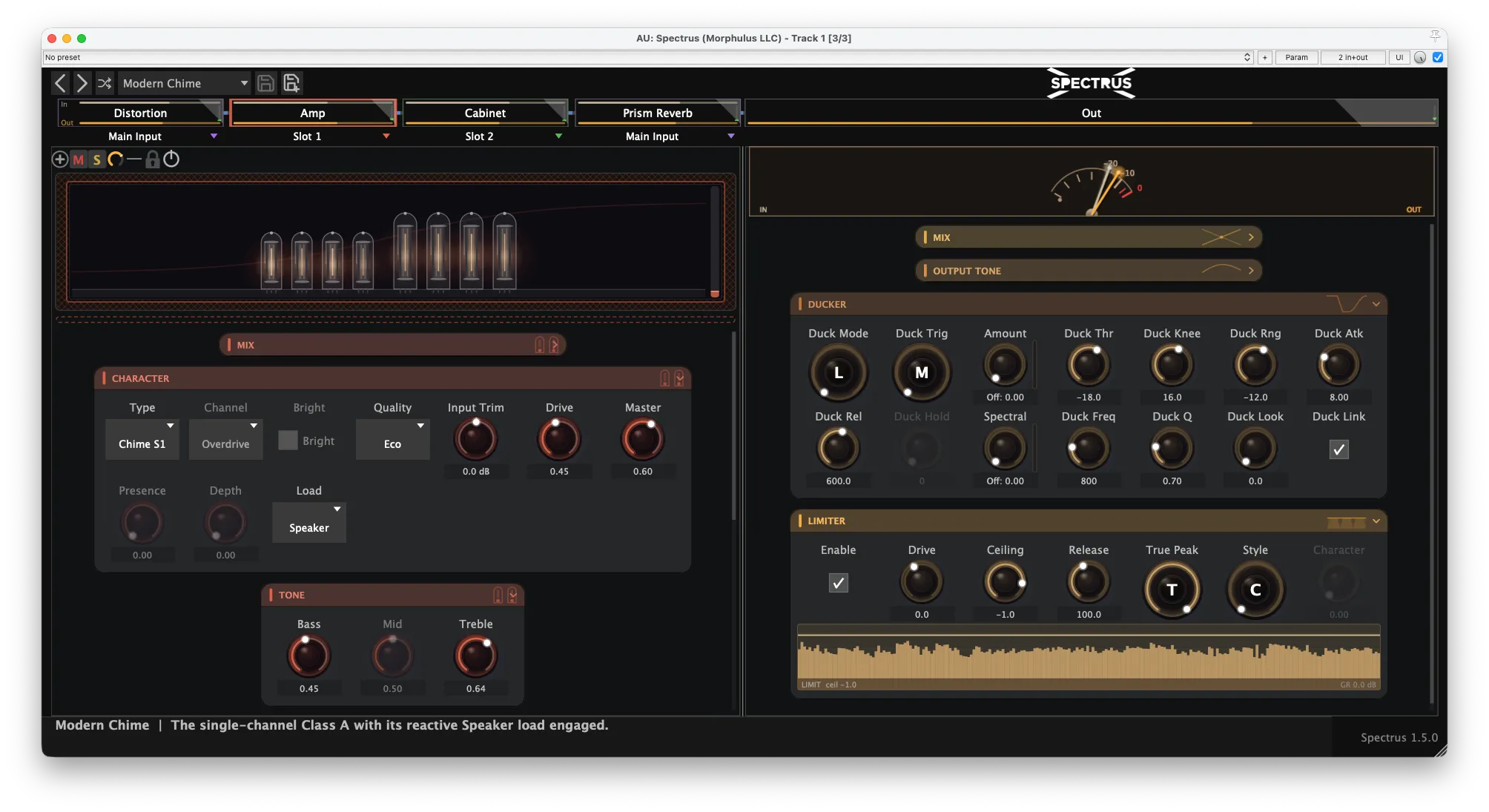Viewport: 1489px width, 812px height.
Task: Select the Prism Reverb module tab
Action: tap(658, 113)
